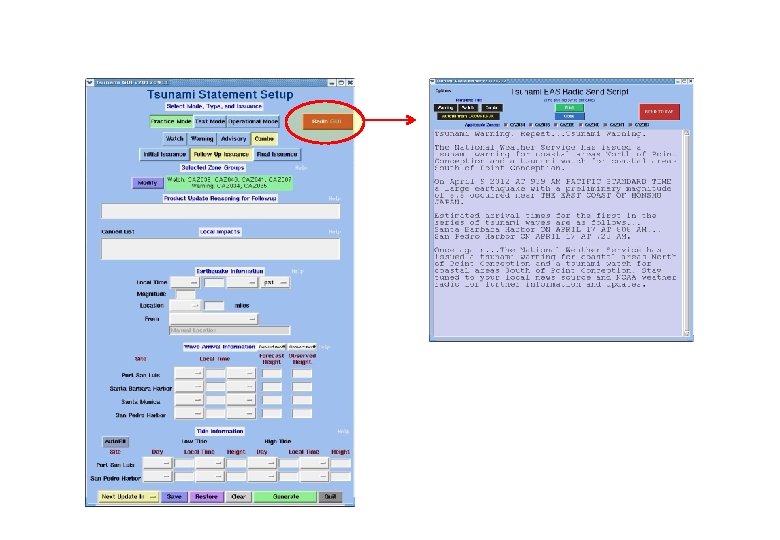Viewport: 780px width, 540px height.
Task: Select Initial Issuance
Action: 165,155
